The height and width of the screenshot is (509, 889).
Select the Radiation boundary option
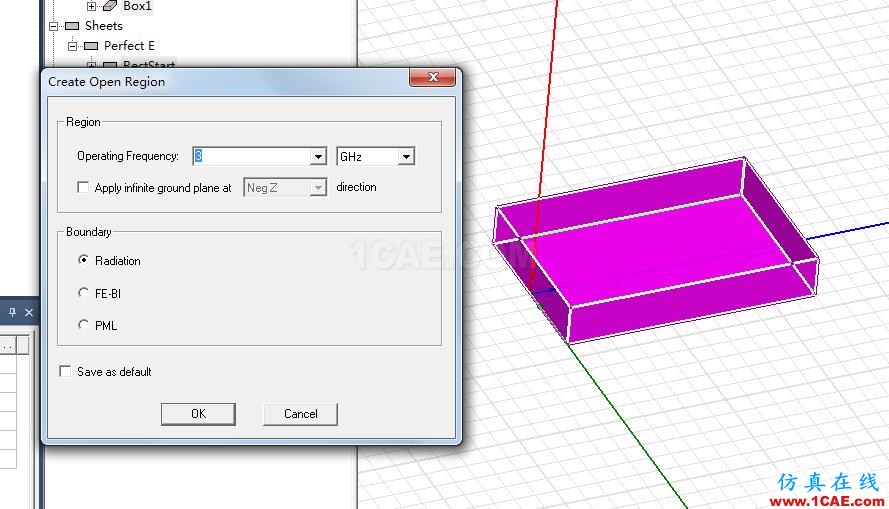pos(83,260)
